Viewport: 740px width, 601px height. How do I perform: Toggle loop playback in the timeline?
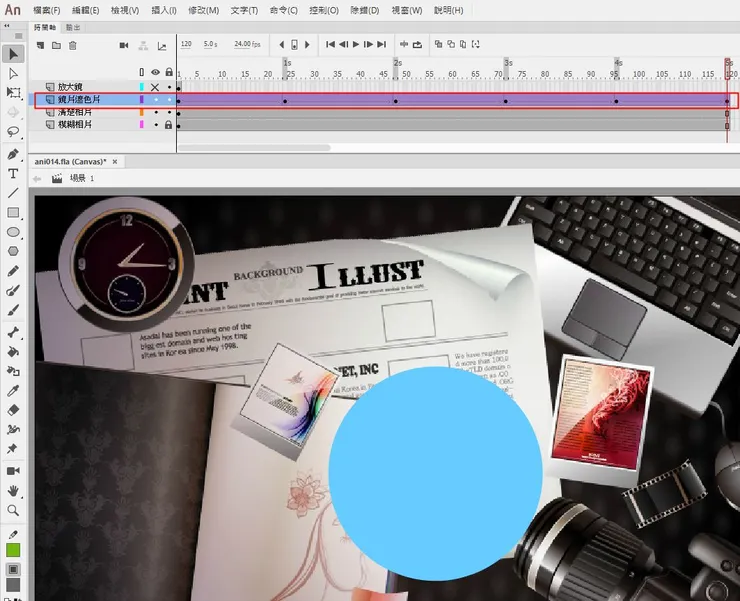[417, 44]
